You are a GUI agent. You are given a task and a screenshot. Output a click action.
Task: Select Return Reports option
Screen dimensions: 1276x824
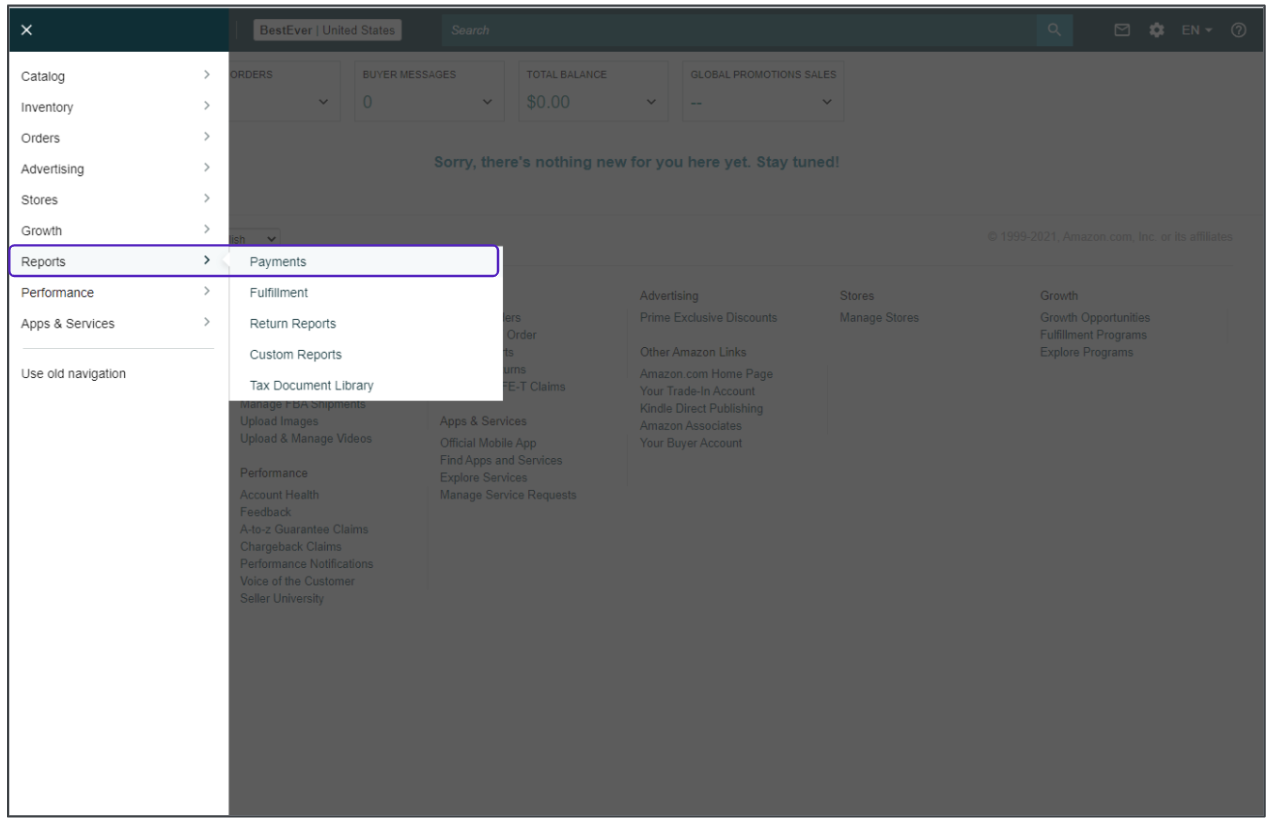pos(292,324)
